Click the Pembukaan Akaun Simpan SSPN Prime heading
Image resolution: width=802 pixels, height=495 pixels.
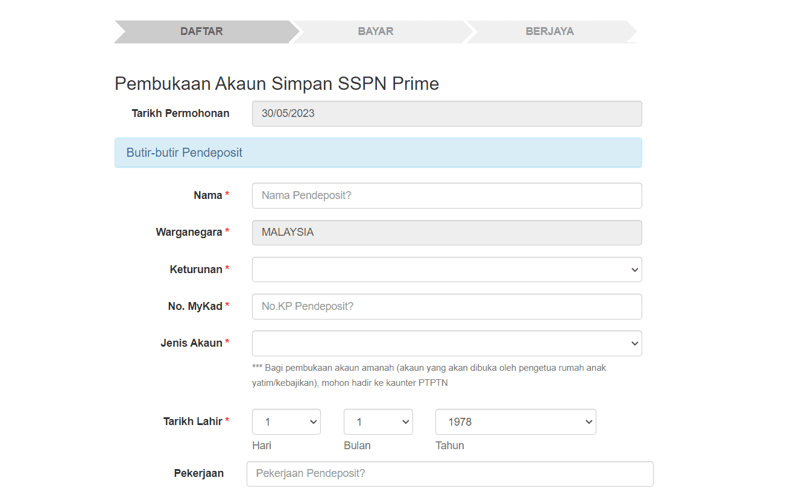coord(277,83)
